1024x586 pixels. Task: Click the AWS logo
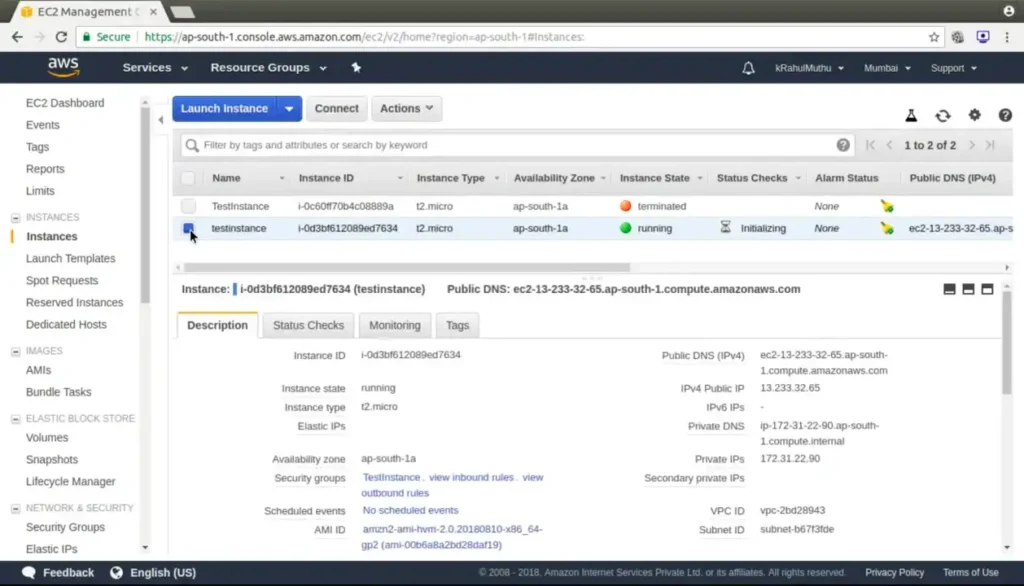coord(63,68)
